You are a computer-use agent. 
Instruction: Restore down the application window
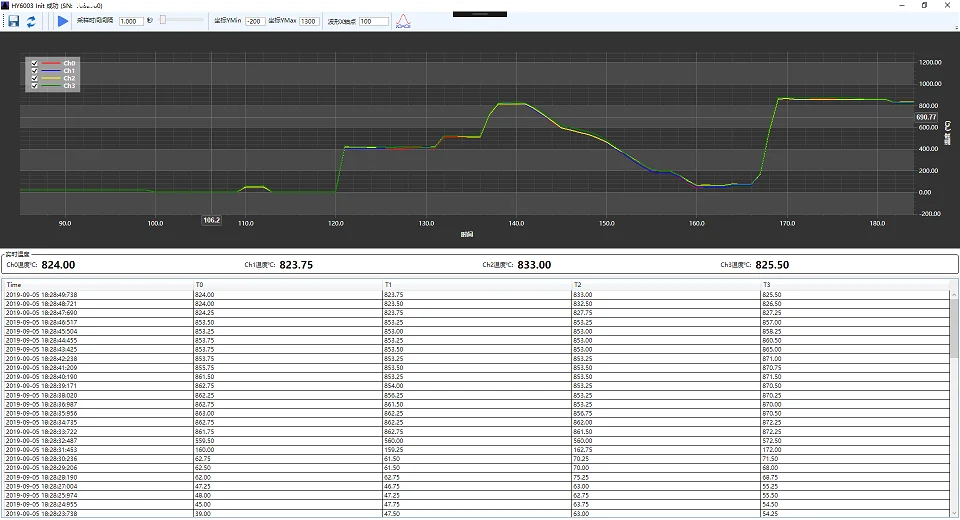(x=924, y=6)
